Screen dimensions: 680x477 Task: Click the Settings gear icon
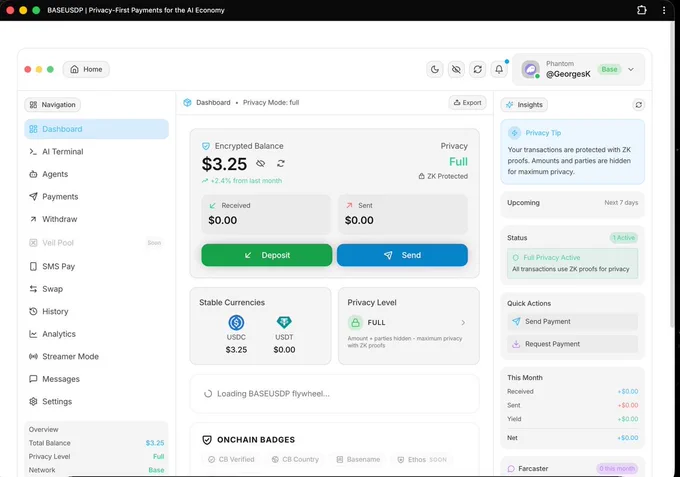tap(33, 402)
